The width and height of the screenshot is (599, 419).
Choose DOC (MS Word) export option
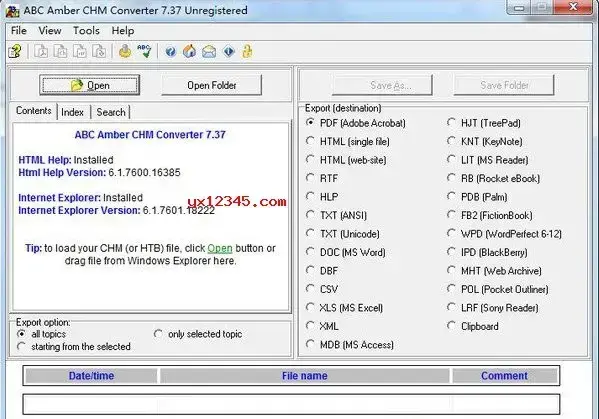point(346,252)
